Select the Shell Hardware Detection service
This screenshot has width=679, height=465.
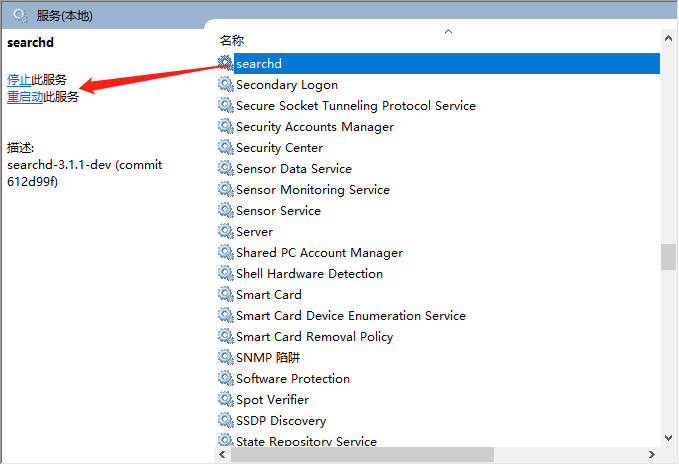[x=309, y=274]
